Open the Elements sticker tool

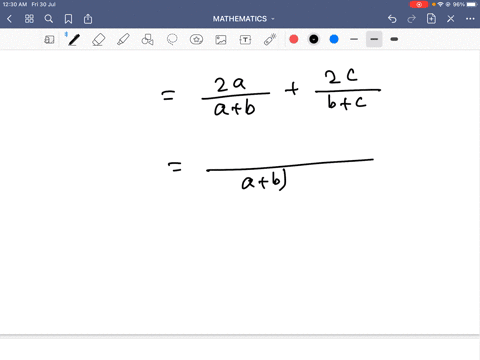196,40
